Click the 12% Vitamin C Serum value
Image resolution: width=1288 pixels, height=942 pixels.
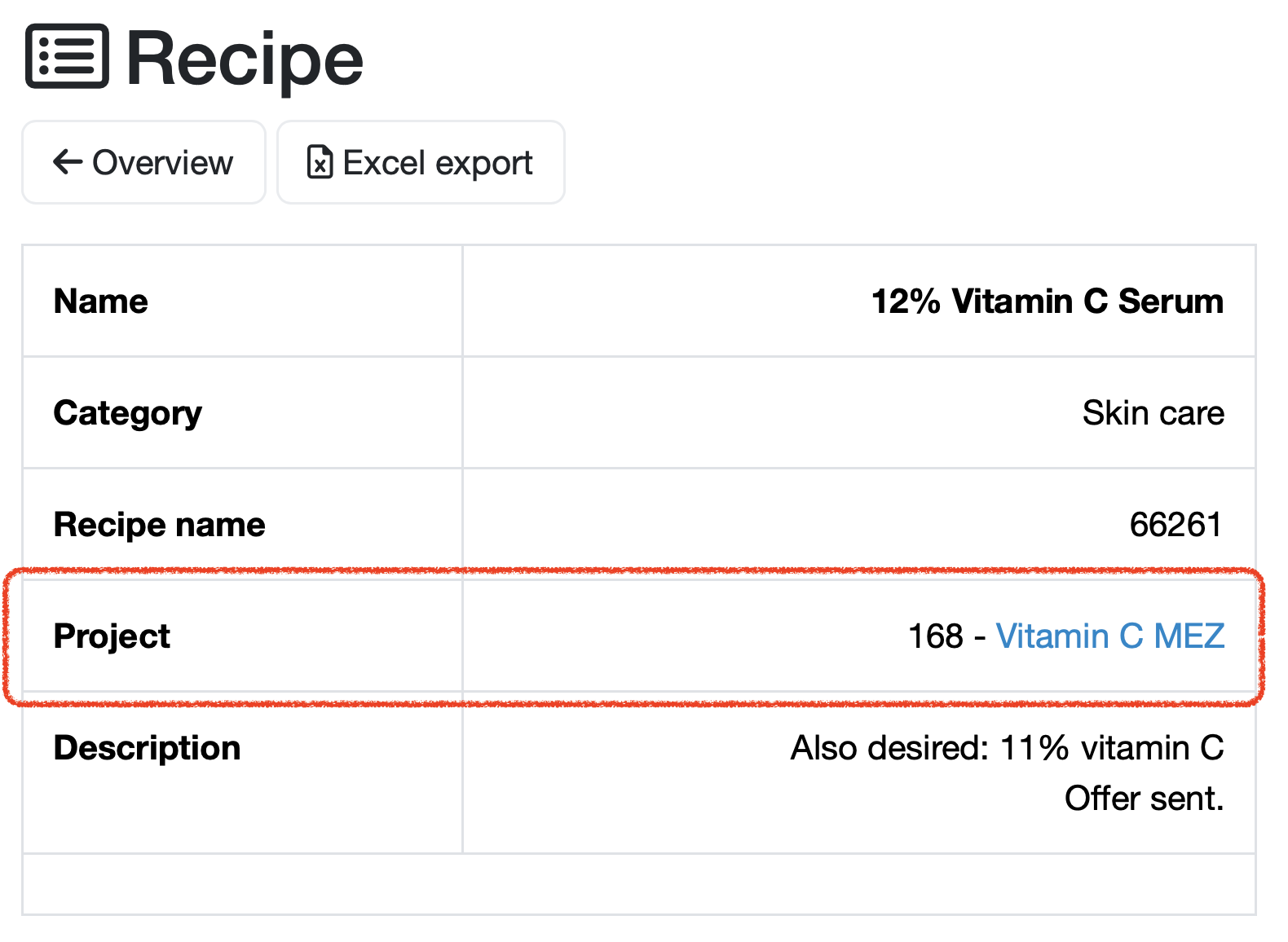[1047, 302]
